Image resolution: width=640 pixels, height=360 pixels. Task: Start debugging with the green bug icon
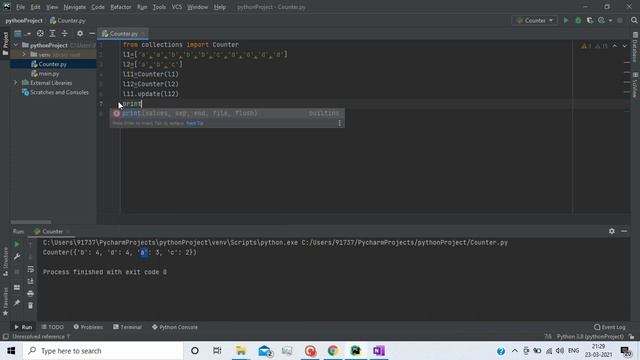point(578,20)
